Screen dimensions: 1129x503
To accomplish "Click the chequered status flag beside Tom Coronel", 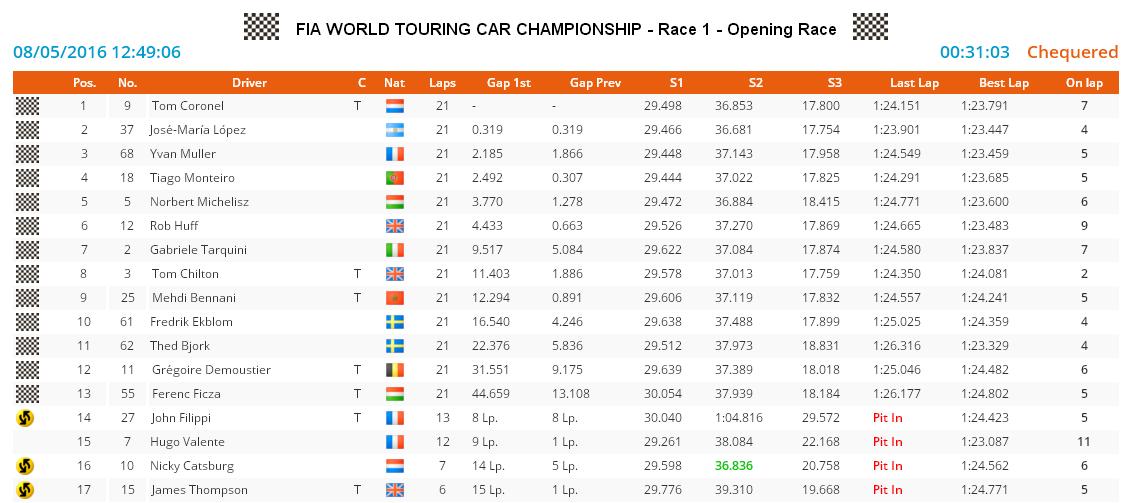I will pyautogui.click(x=27, y=106).
